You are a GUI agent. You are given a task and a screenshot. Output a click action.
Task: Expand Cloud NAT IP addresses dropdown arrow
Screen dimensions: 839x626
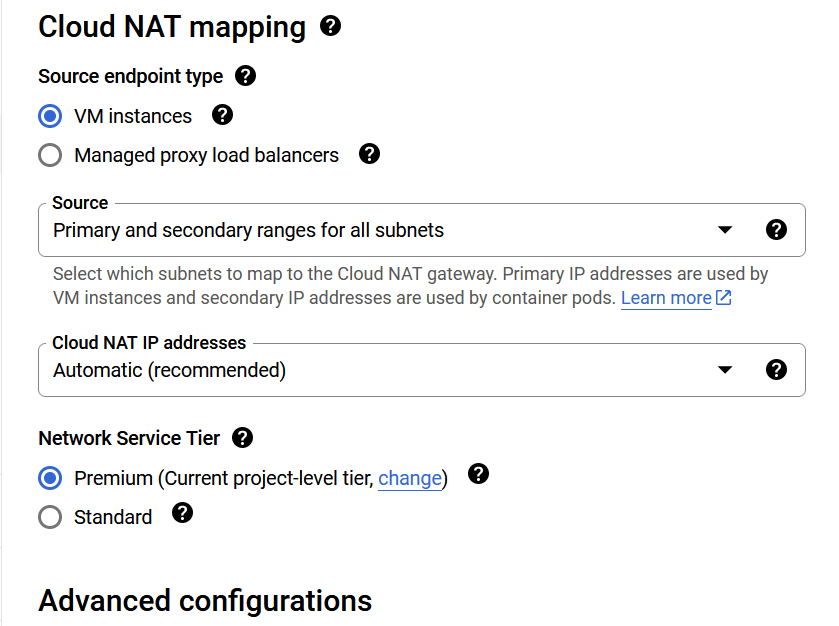[726, 370]
